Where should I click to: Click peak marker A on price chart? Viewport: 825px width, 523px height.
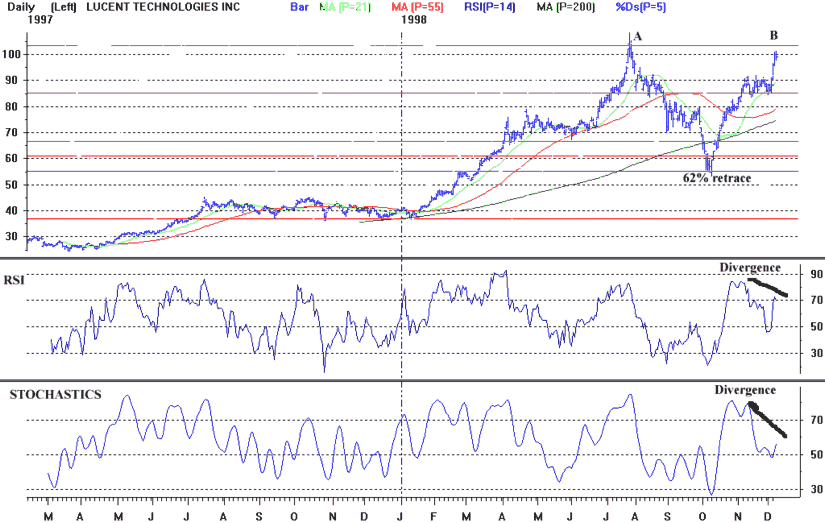pos(638,36)
